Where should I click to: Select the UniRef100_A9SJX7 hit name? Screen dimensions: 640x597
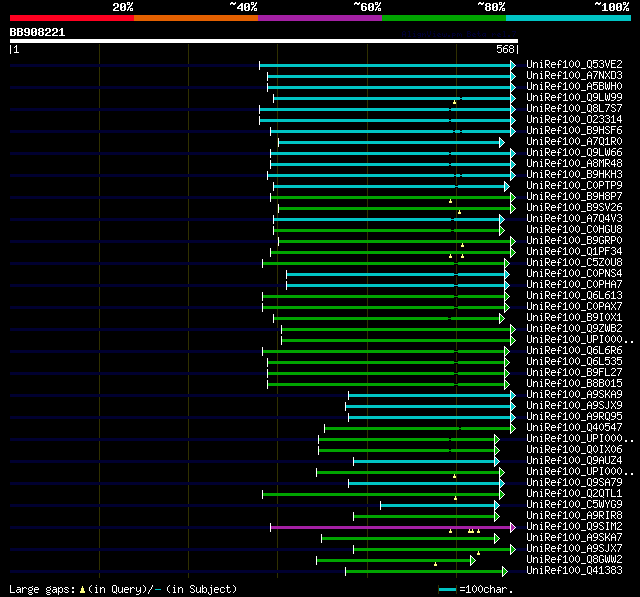(574, 549)
